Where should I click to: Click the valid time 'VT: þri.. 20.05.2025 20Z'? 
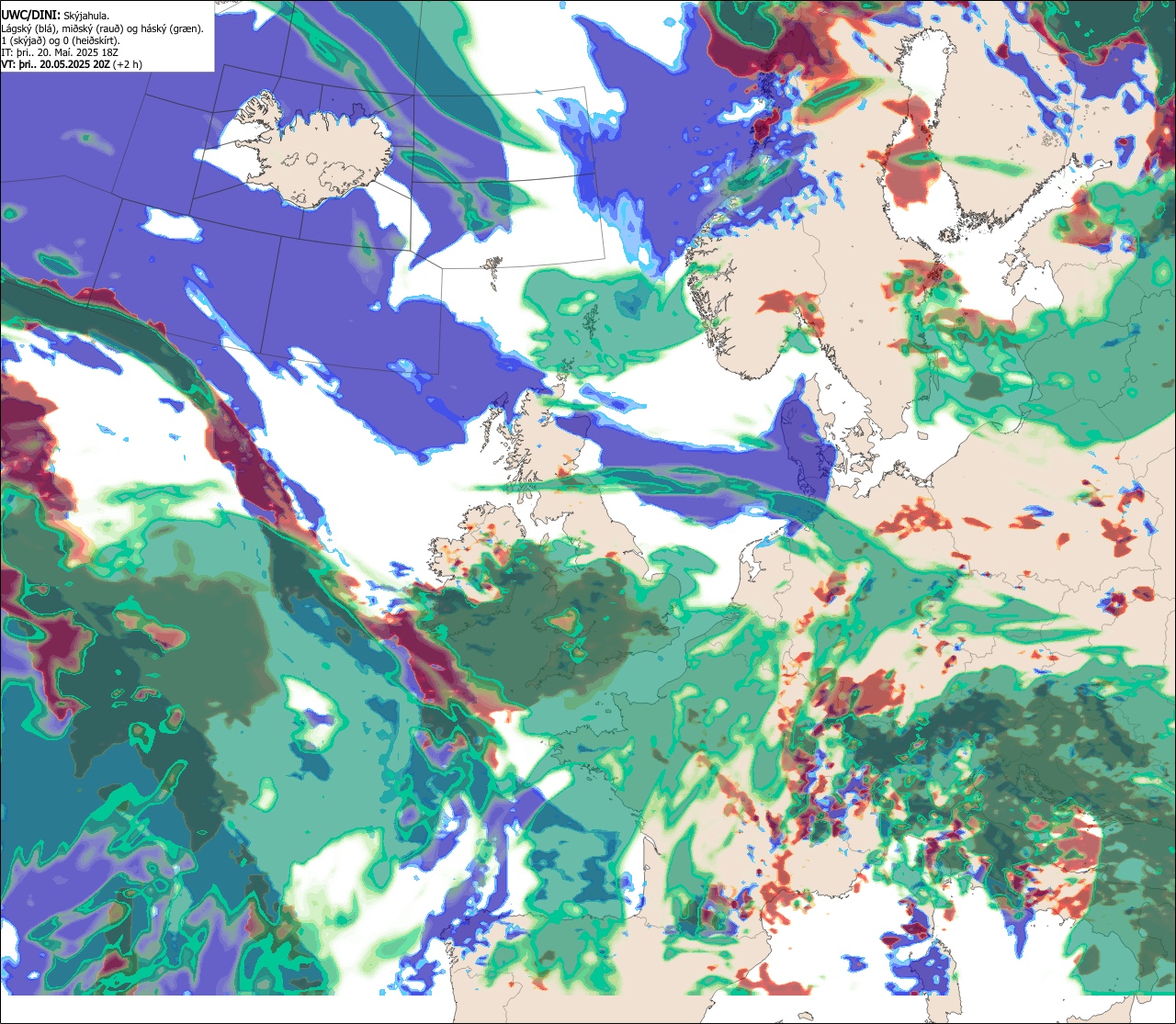tap(56, 64)
